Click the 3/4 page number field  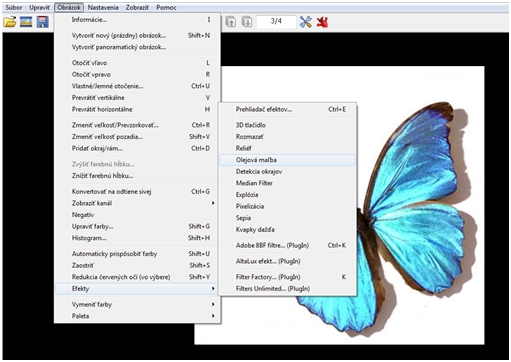coord(276,22)
